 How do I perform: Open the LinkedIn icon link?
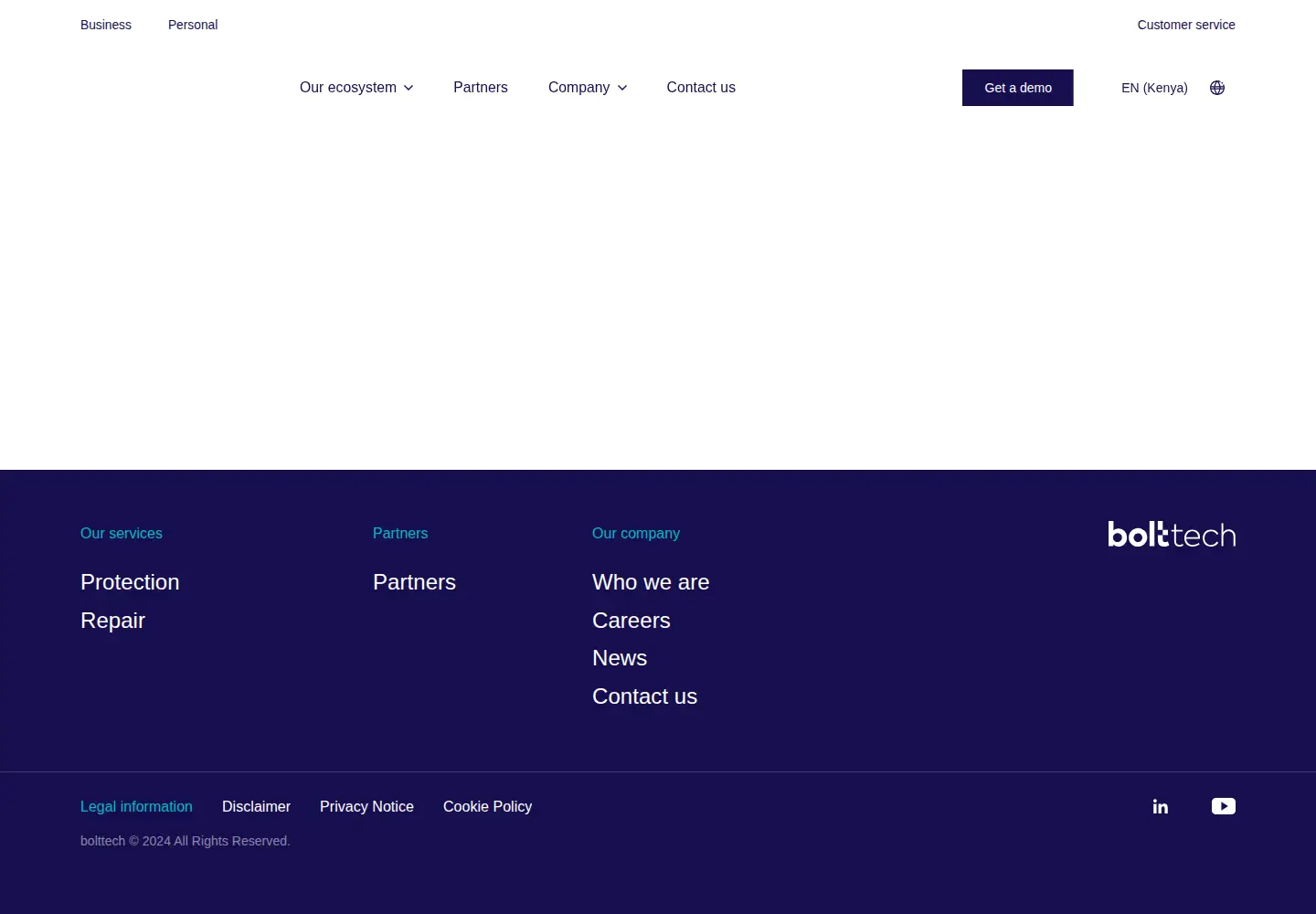[x=1161, y=806]
